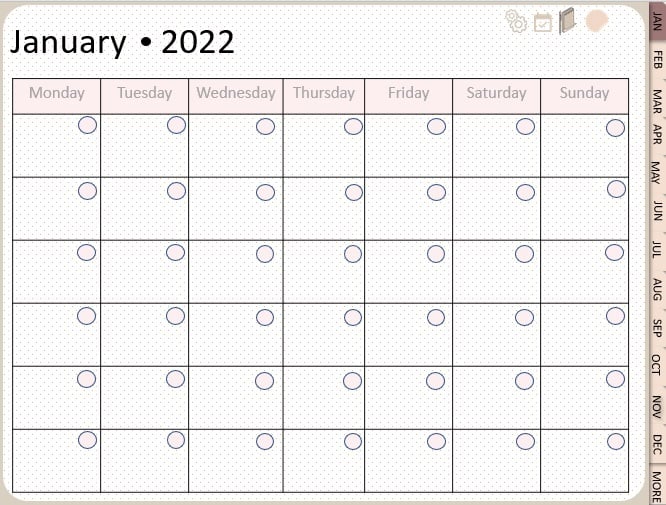The width and height of the screenshot is (666, 505).
Task: Click the Wednesday header cell
Action: (x=235, y=93)
